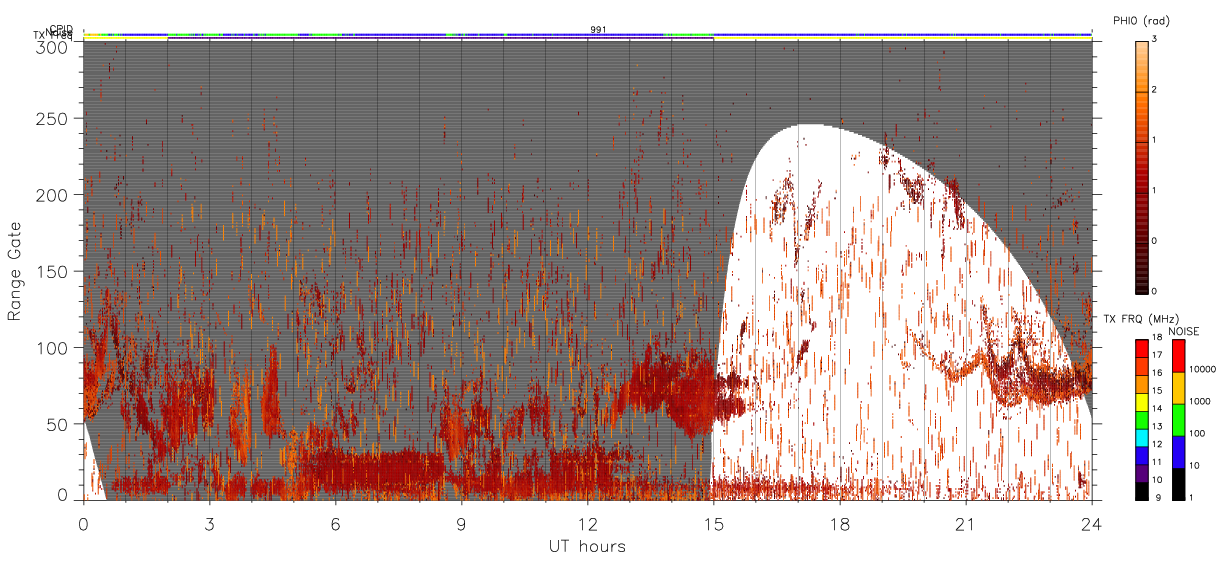The height and width of the screenshot is (567, 1228).
Task: Click the "17" label in TX FRQ legend
Action: [x=1157, y=355]
